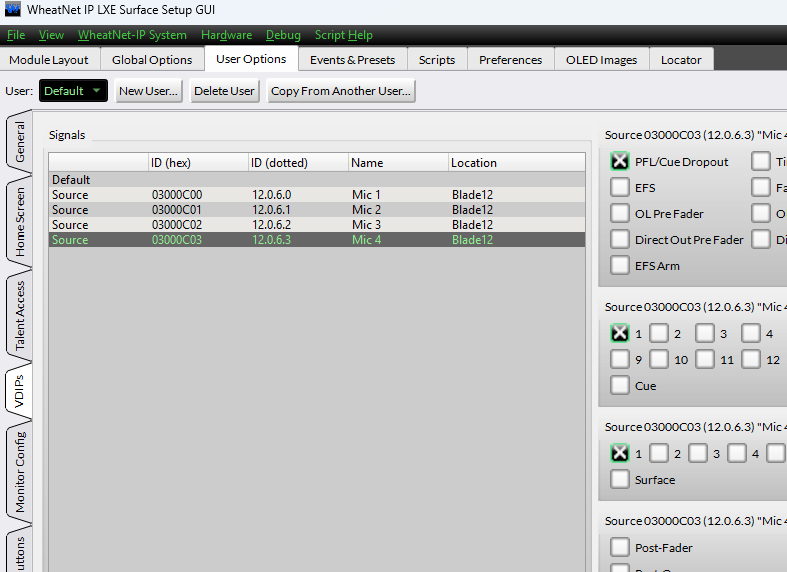The width and height of the screenshot is (787, 572).
Task: Uncheck PFL/Cue Dropout checkbox
Action: click(x=620, y=162)
